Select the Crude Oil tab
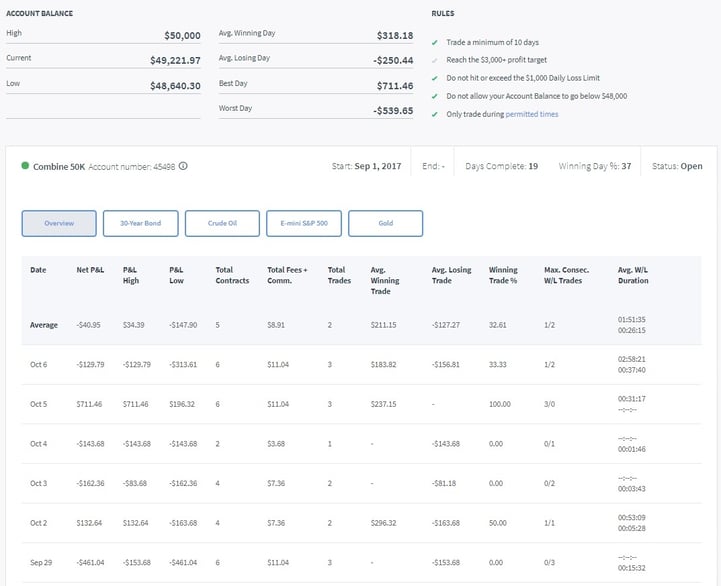721x586 pixels. [x=222, y=224]
